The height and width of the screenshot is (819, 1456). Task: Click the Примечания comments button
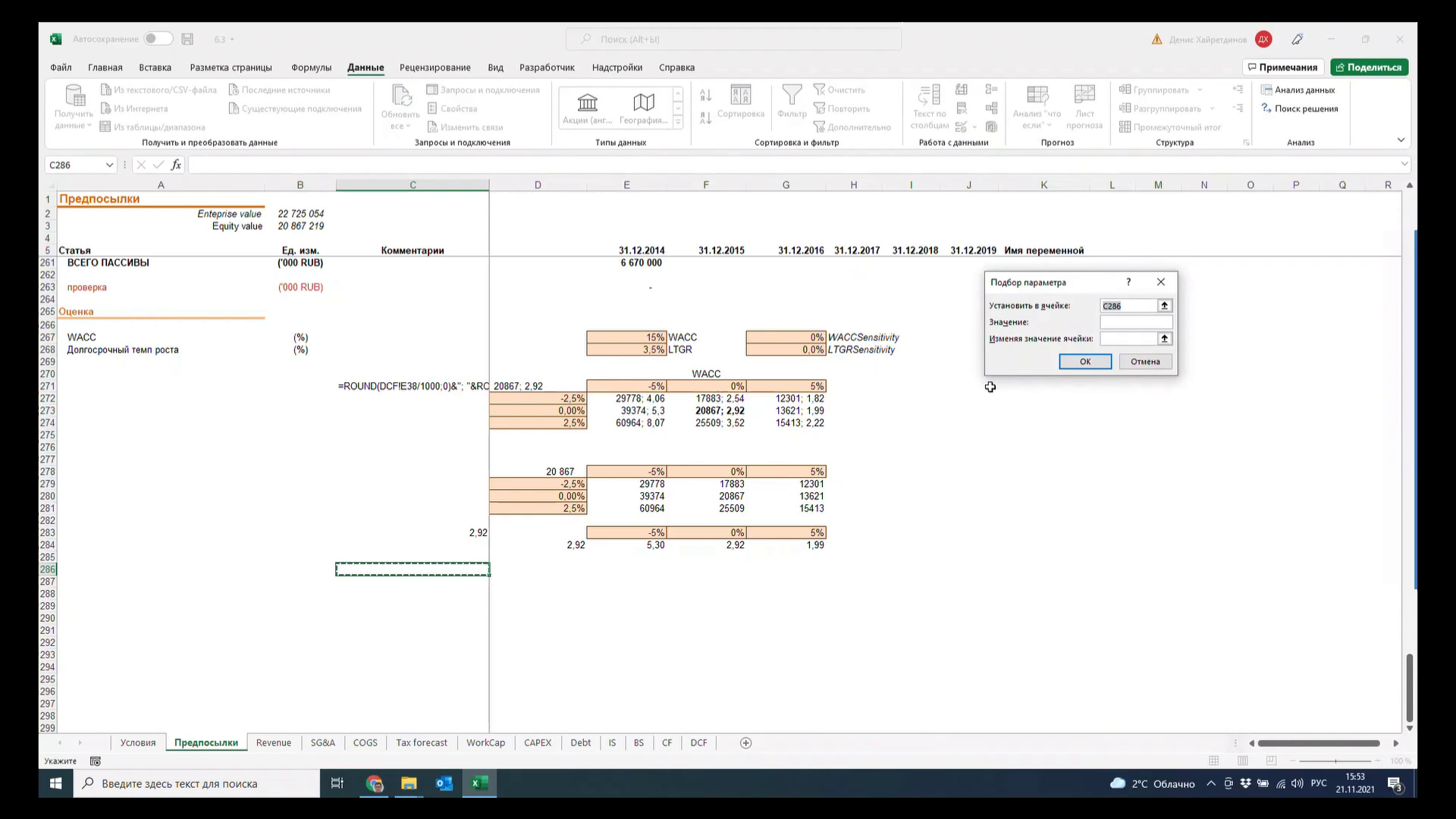1283,67
